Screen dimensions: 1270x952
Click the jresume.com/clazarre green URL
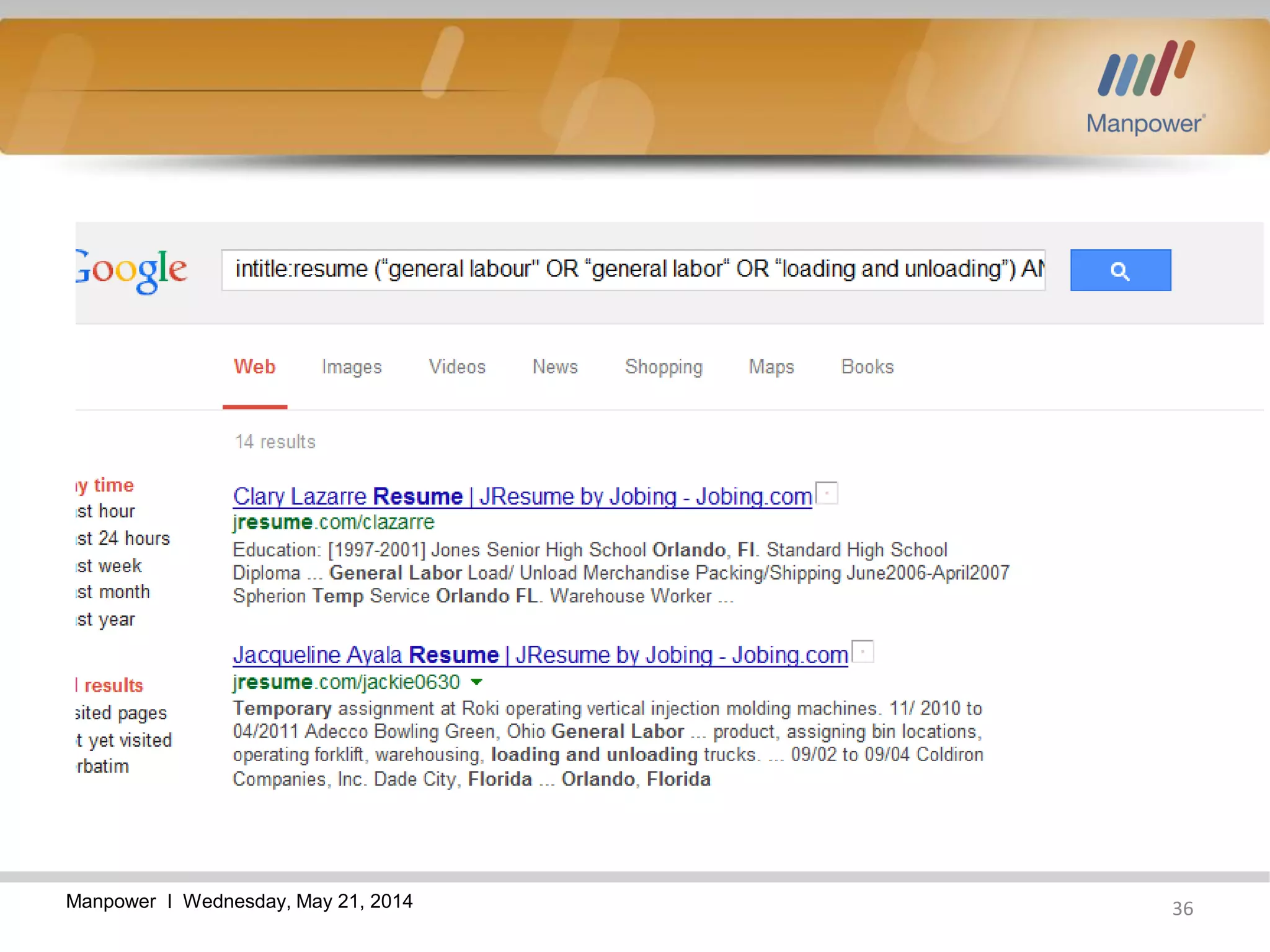[x=334, y=522]
